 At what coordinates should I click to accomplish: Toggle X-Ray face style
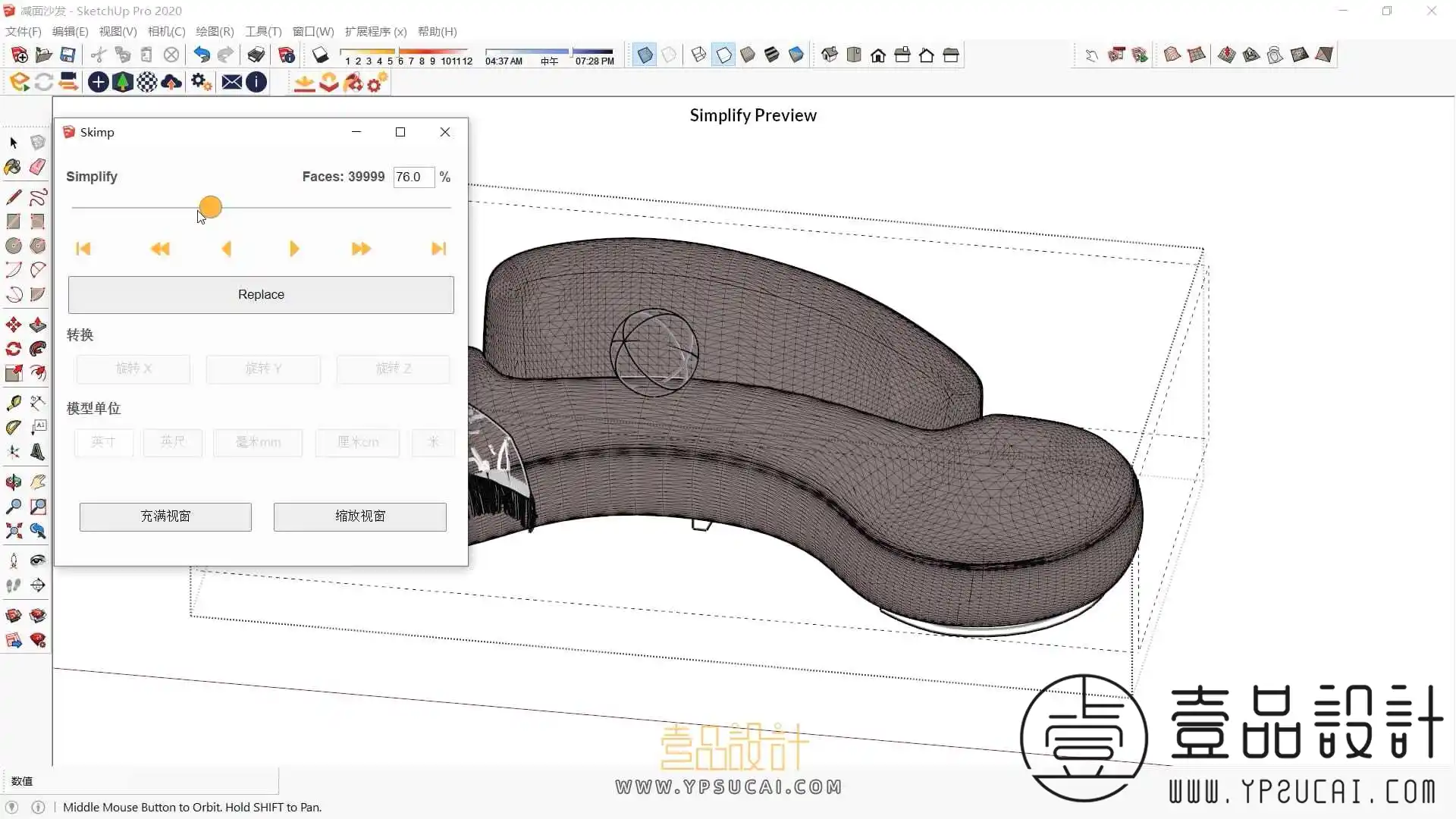tap(645, 55)
